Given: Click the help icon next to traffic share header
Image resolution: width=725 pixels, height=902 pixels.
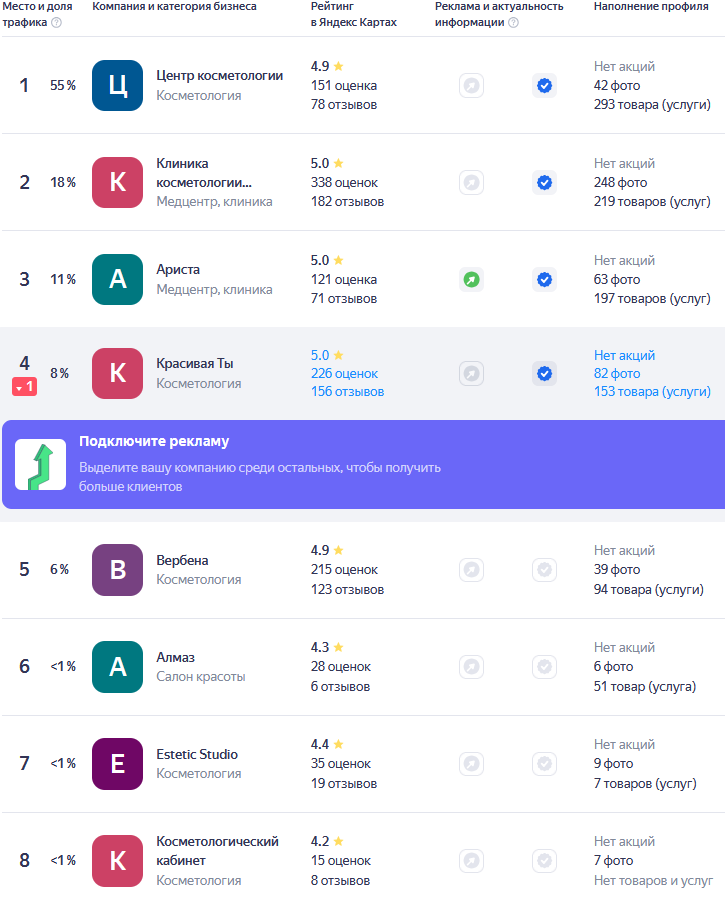Looking at the screenshot, I should (x=56, y=23).
